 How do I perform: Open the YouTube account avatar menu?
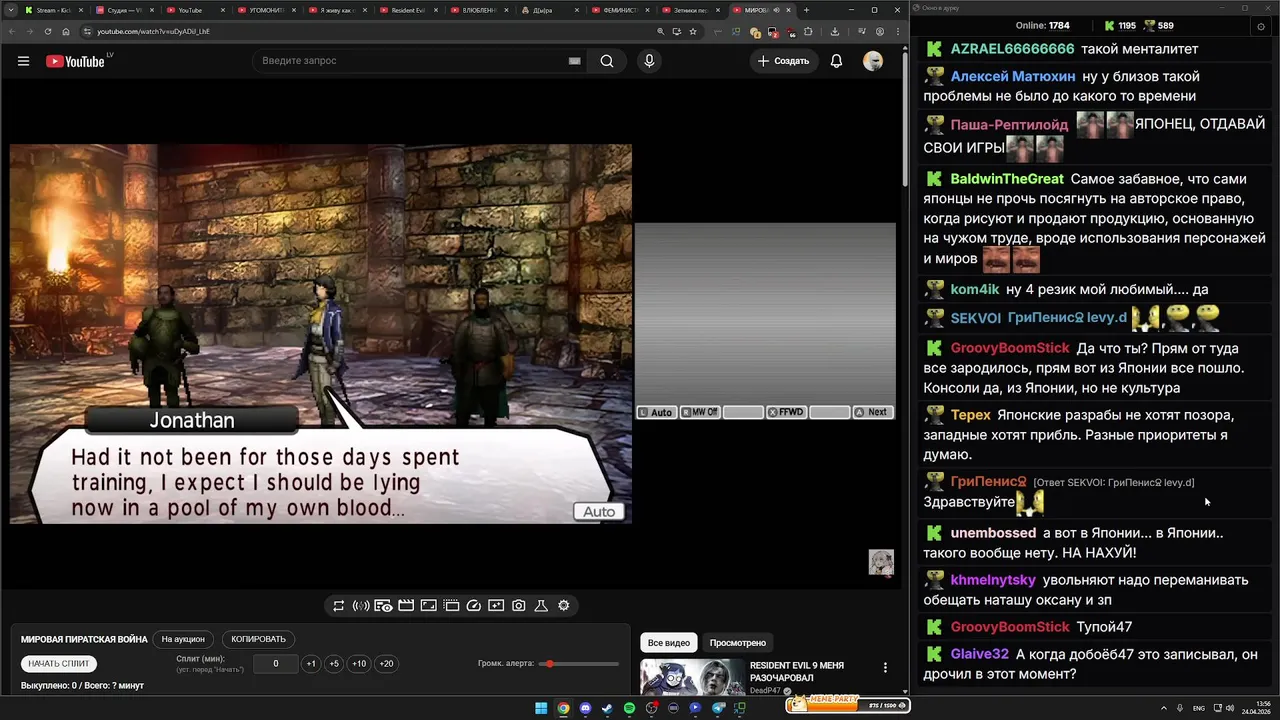click(x=873, y=61)
